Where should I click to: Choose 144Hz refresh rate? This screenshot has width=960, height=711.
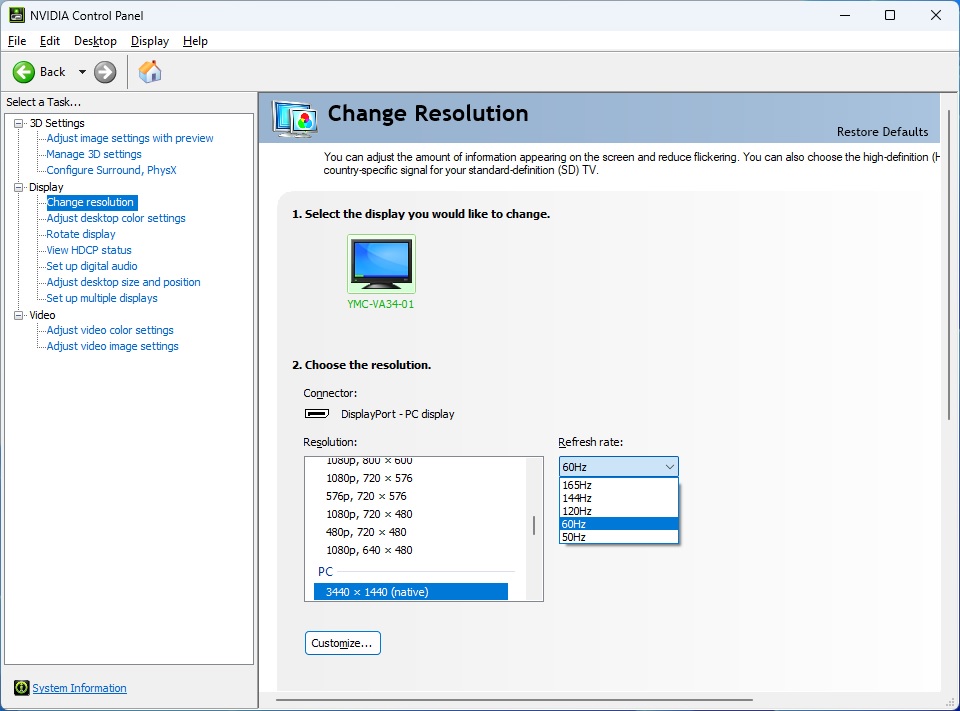tap(618, 498)
